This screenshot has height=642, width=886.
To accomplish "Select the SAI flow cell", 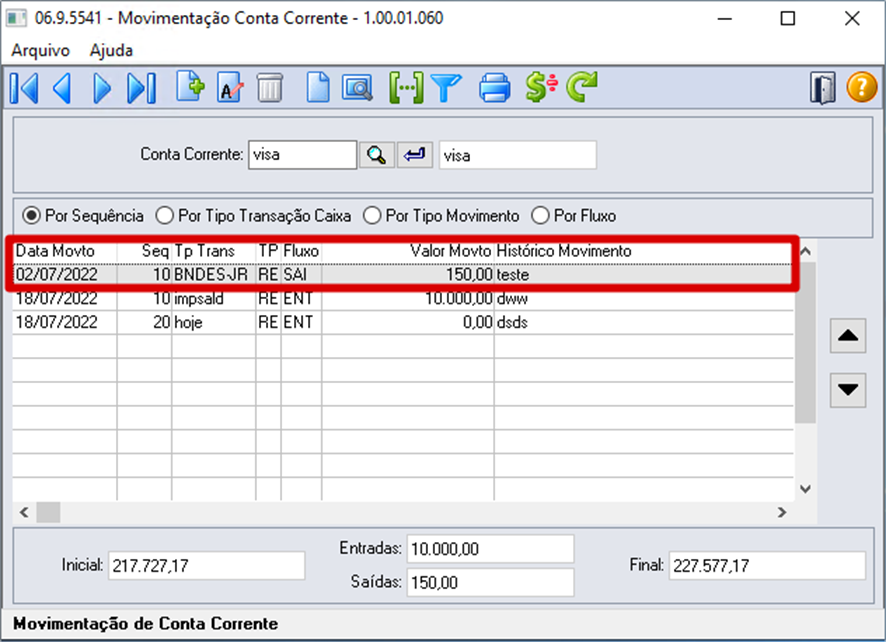I will tap(301, 275).
